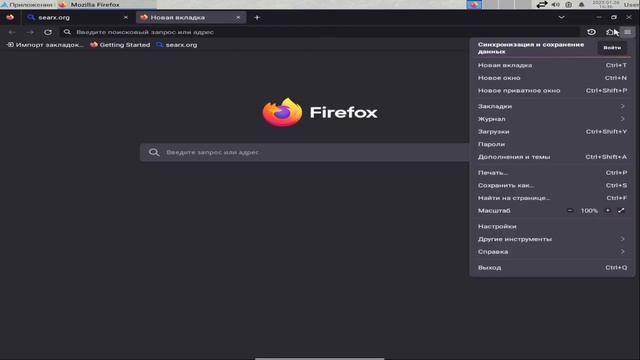Open the Приложения system menu
Image resolution: width=640 pixels, height=360 pixels.
[27, 5]
